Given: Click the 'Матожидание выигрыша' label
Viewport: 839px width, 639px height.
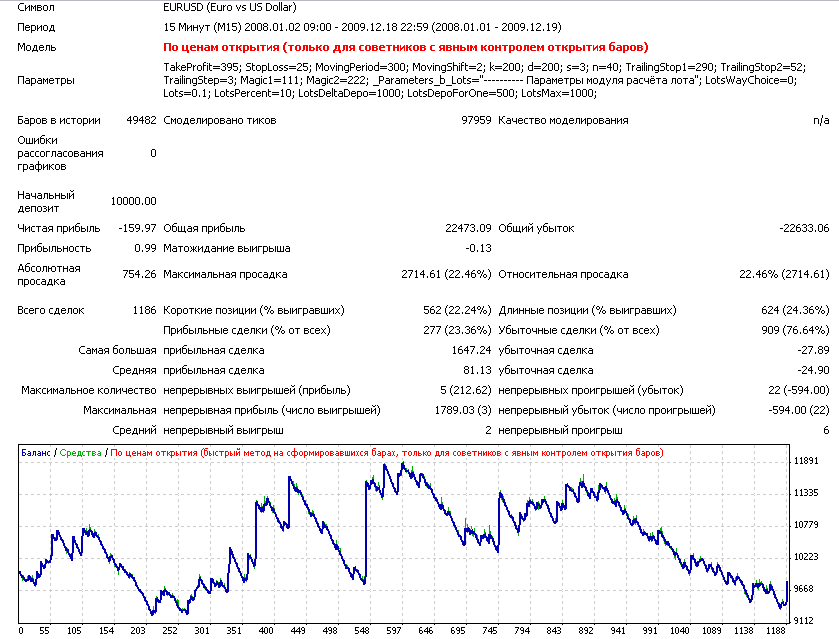Looking at the screenshot, I should pyautogui.click(x=227, y=248).
